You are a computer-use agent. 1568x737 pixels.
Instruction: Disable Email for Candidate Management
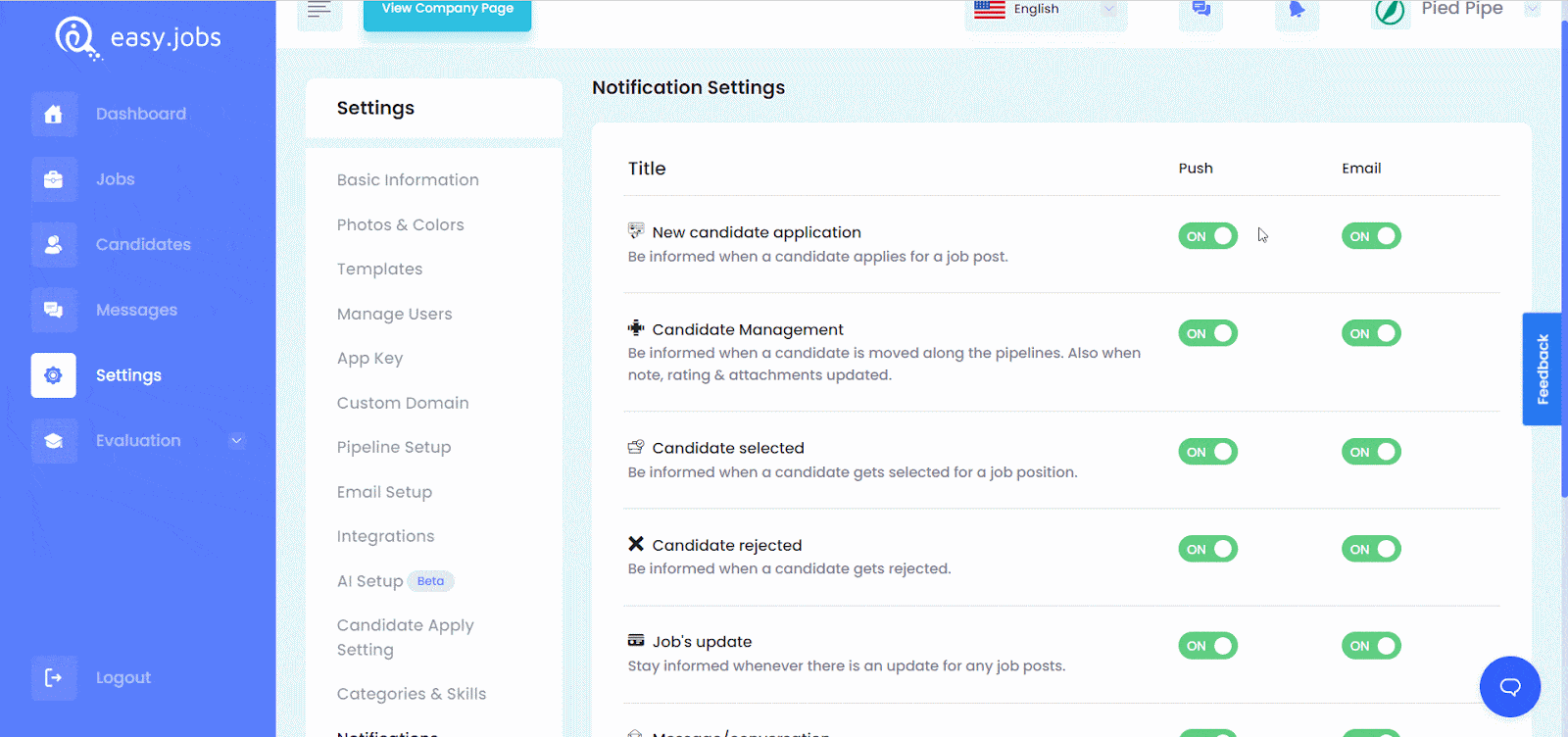(x=1371, y=333)
